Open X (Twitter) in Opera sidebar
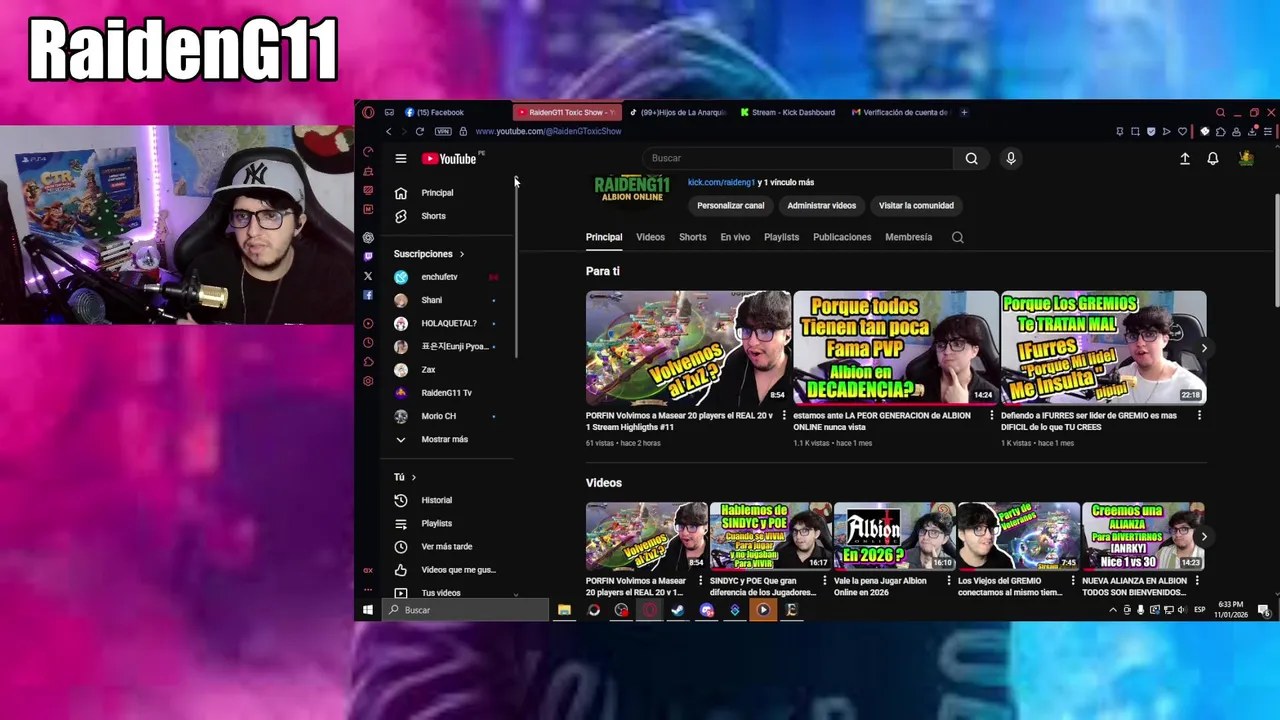 368,276
